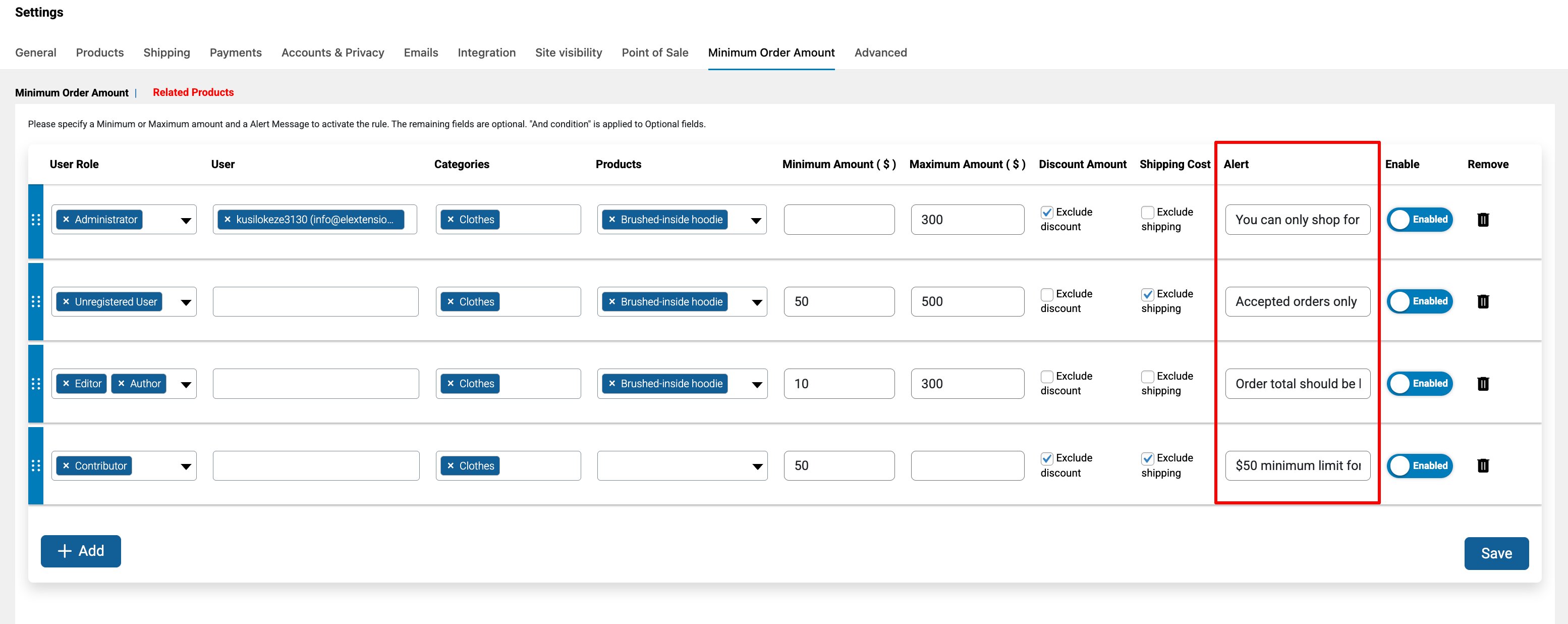Image resolution: width=1568 pixels, height=624 pixels.
Task: Open the Related Products link
Action: click(x=193, y=92)
